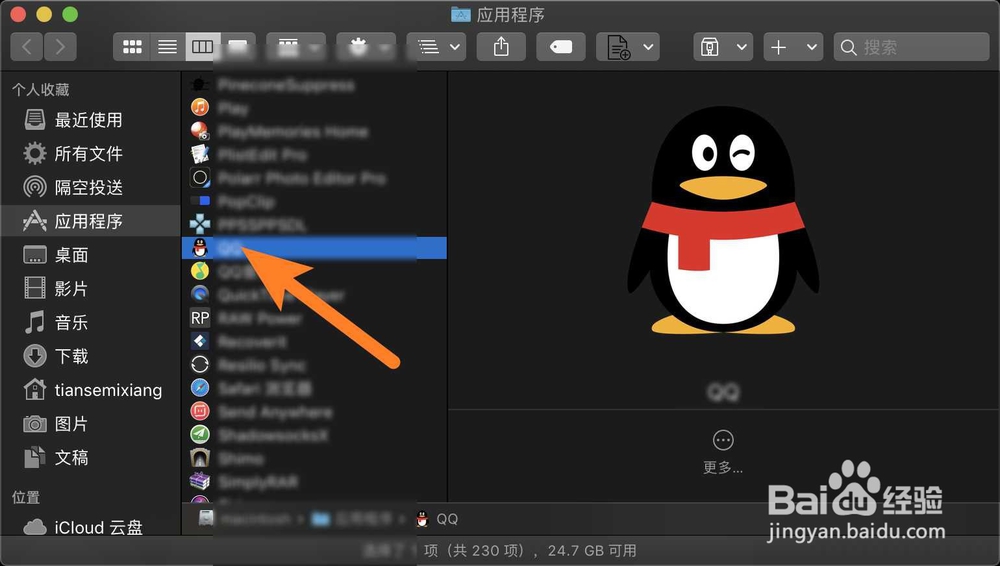The image size is (1000, 566).
Task: Select the QQ音乐 yellow-green note icon
Action: click(x=200, y=271)
